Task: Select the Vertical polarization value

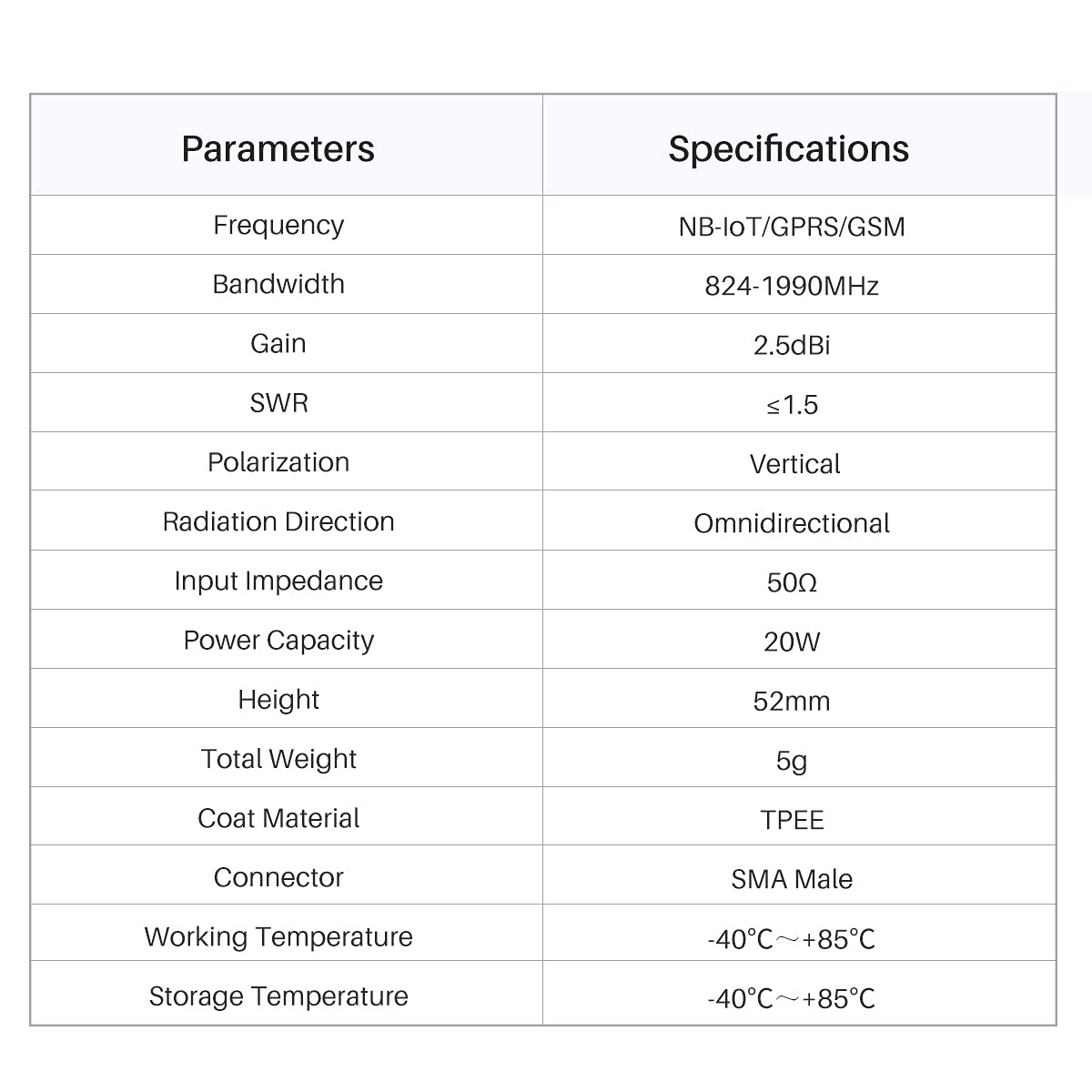Action: 794,464
